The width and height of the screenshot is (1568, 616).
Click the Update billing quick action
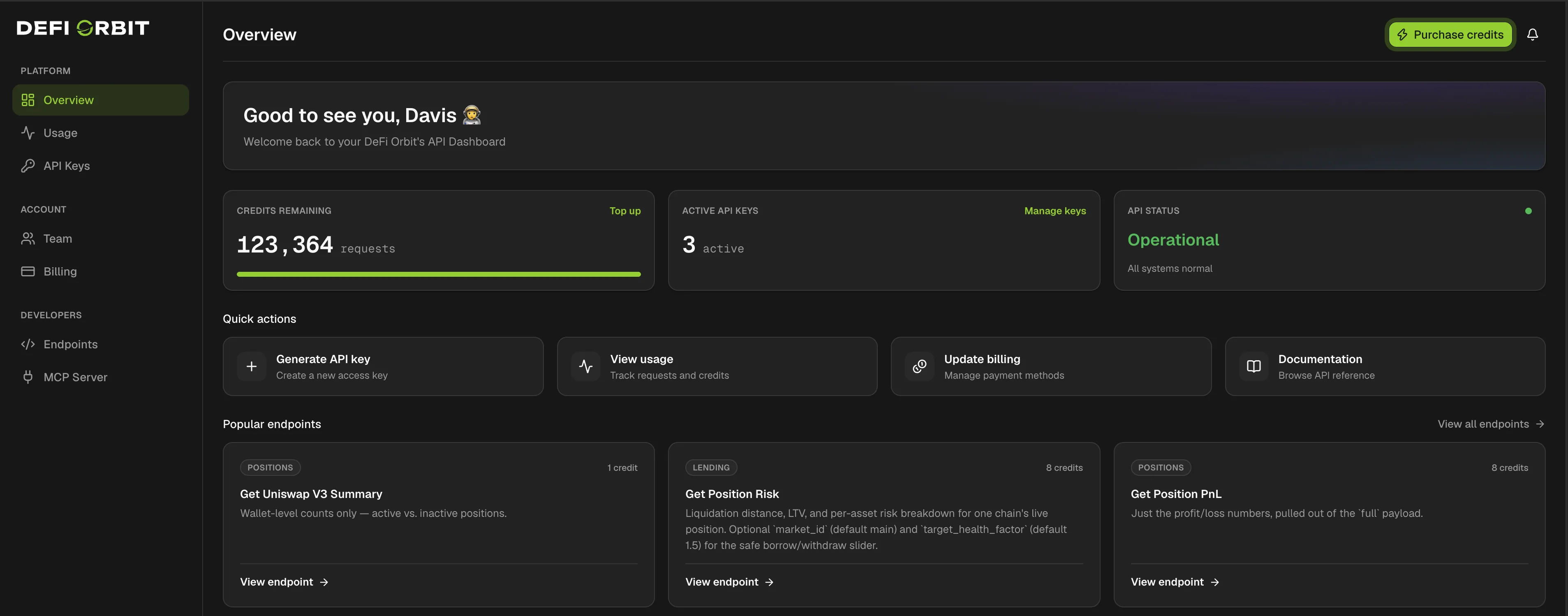1051,366
